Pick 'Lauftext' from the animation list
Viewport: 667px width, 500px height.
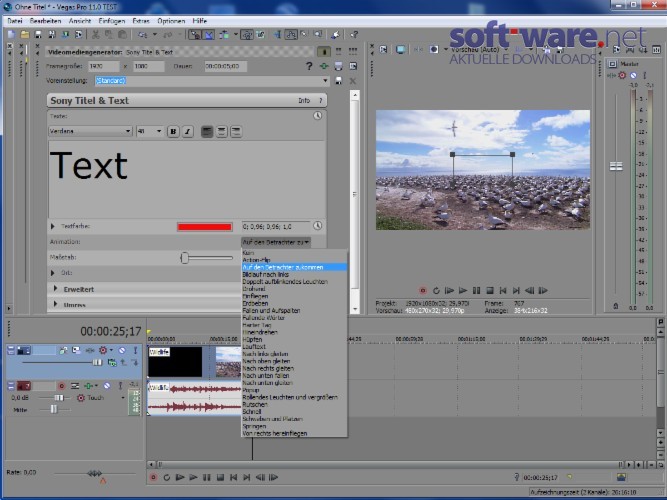[254, 347]
